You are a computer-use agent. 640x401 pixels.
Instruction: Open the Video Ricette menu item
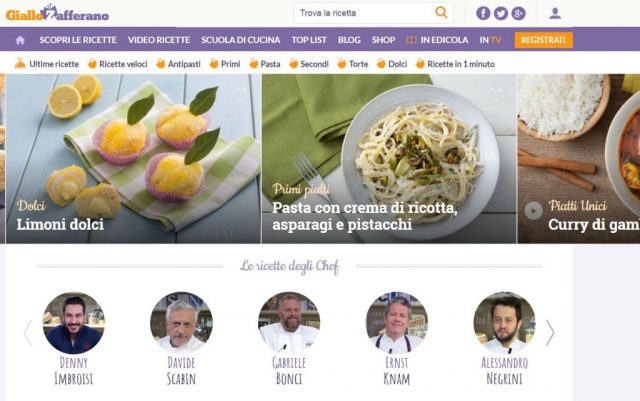click(x=159, y=40)
